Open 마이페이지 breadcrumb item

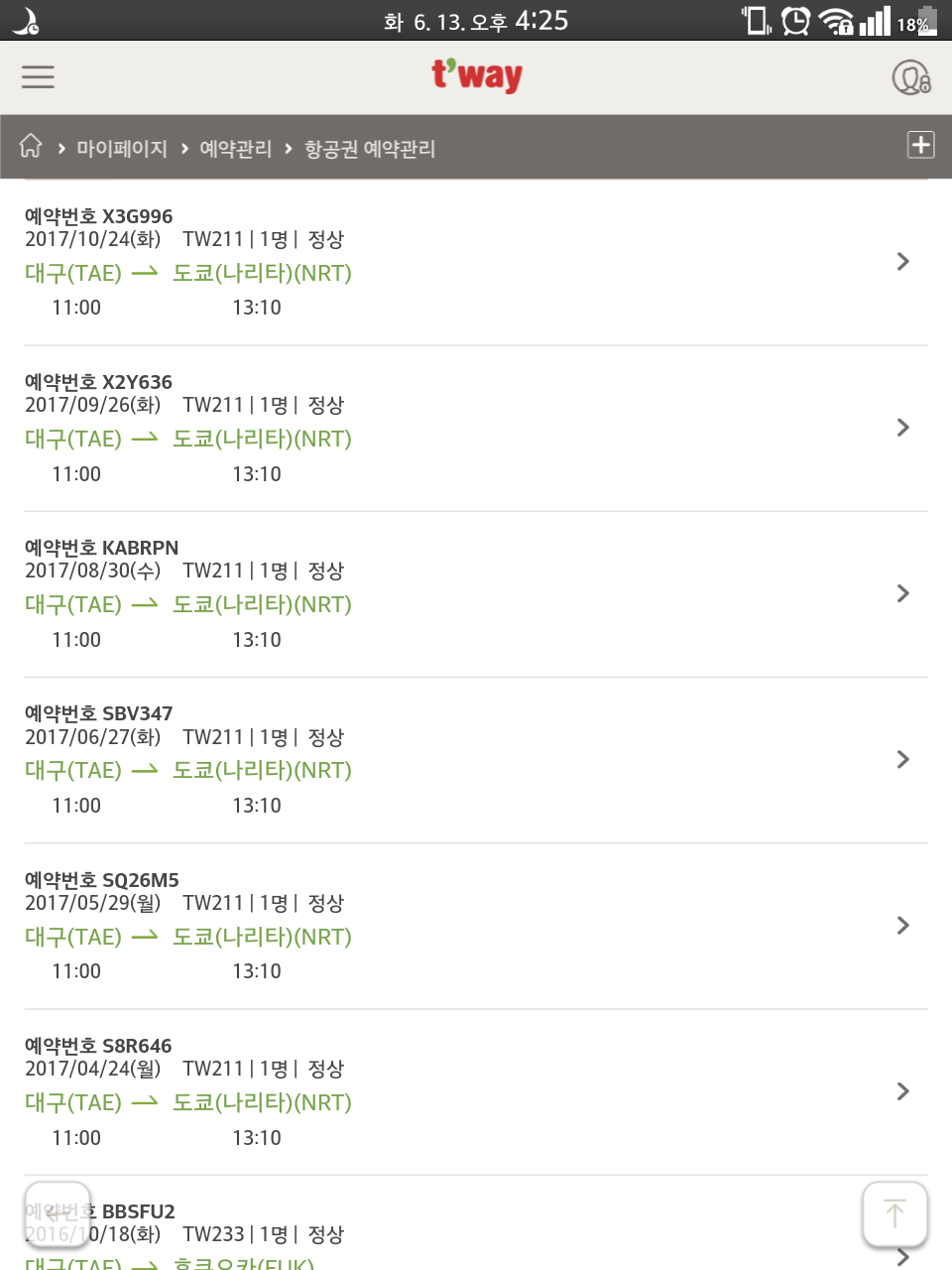tap(122, 149)
